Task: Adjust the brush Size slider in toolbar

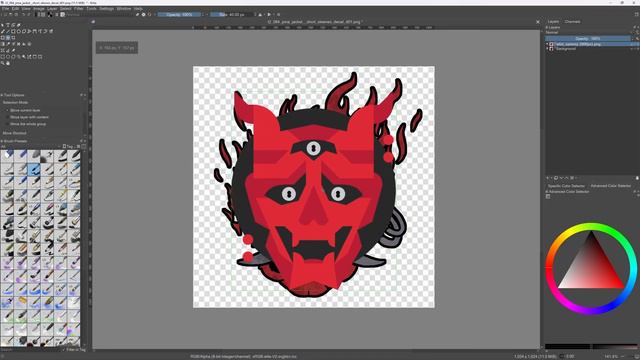Action: [233, 14]
